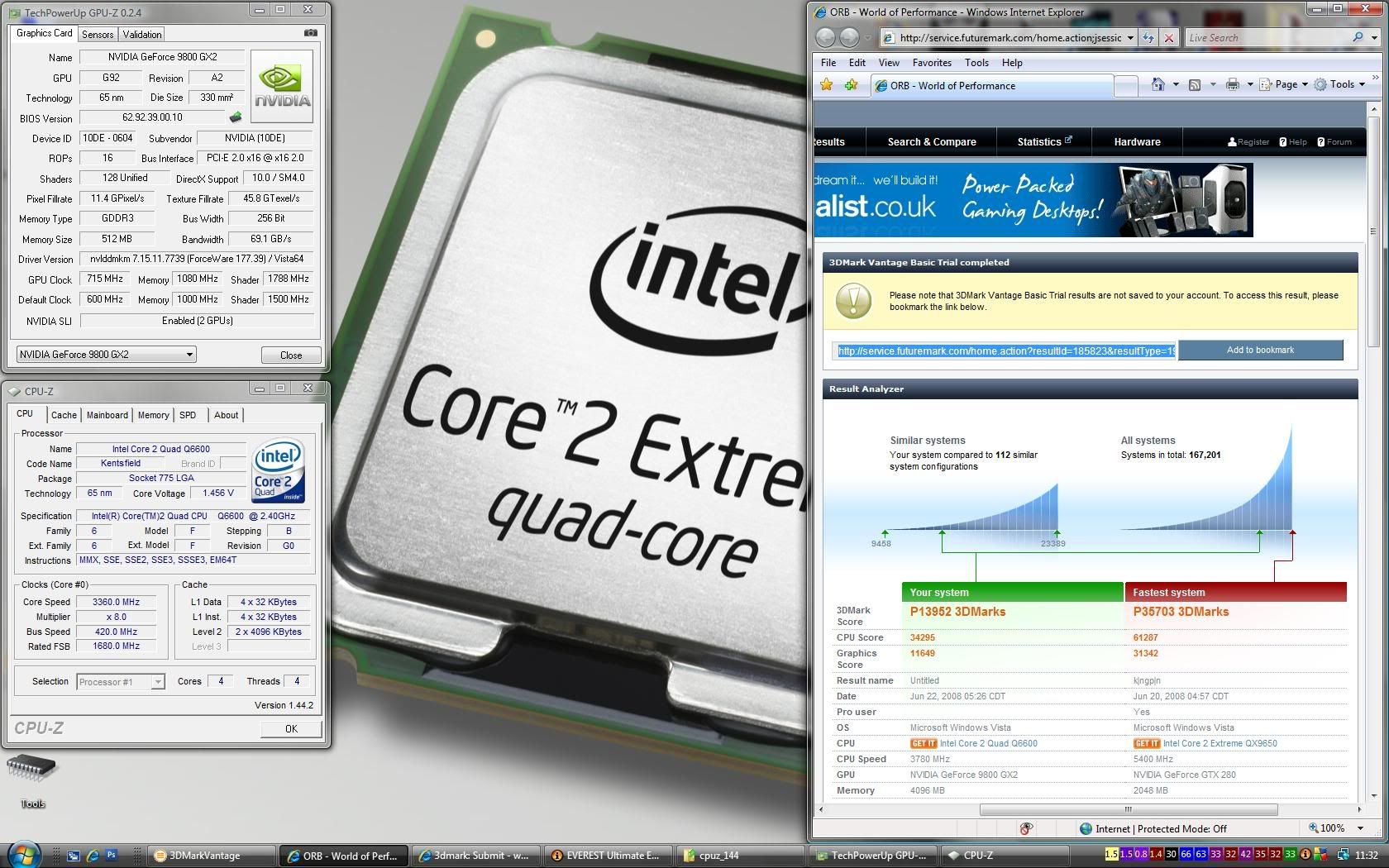Switch to the Sensors tab in GPU-Z
The image size is (1389, 868).
98,34
